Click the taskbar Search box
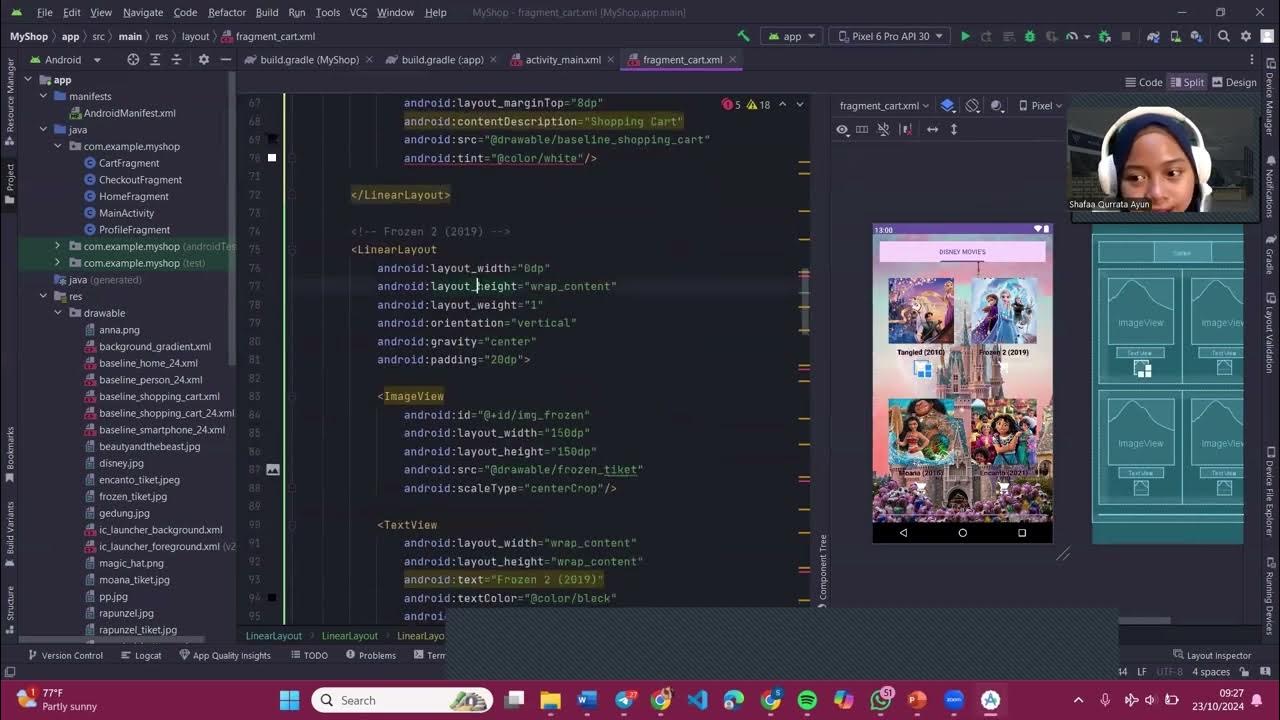This screenshot has width=1280, height=720. point(402,700)
